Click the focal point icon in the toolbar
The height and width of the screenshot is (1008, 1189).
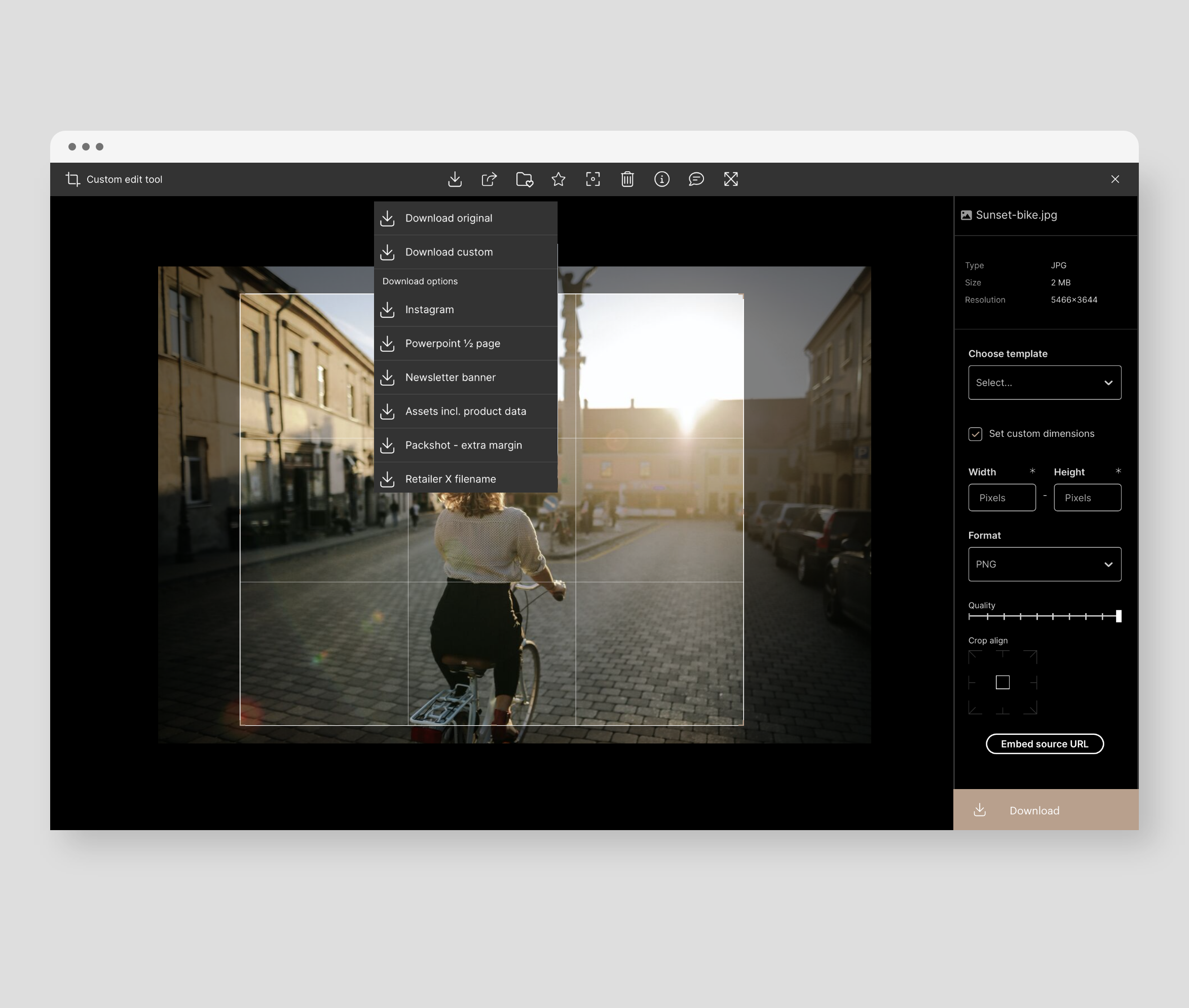tap(593, 179)
